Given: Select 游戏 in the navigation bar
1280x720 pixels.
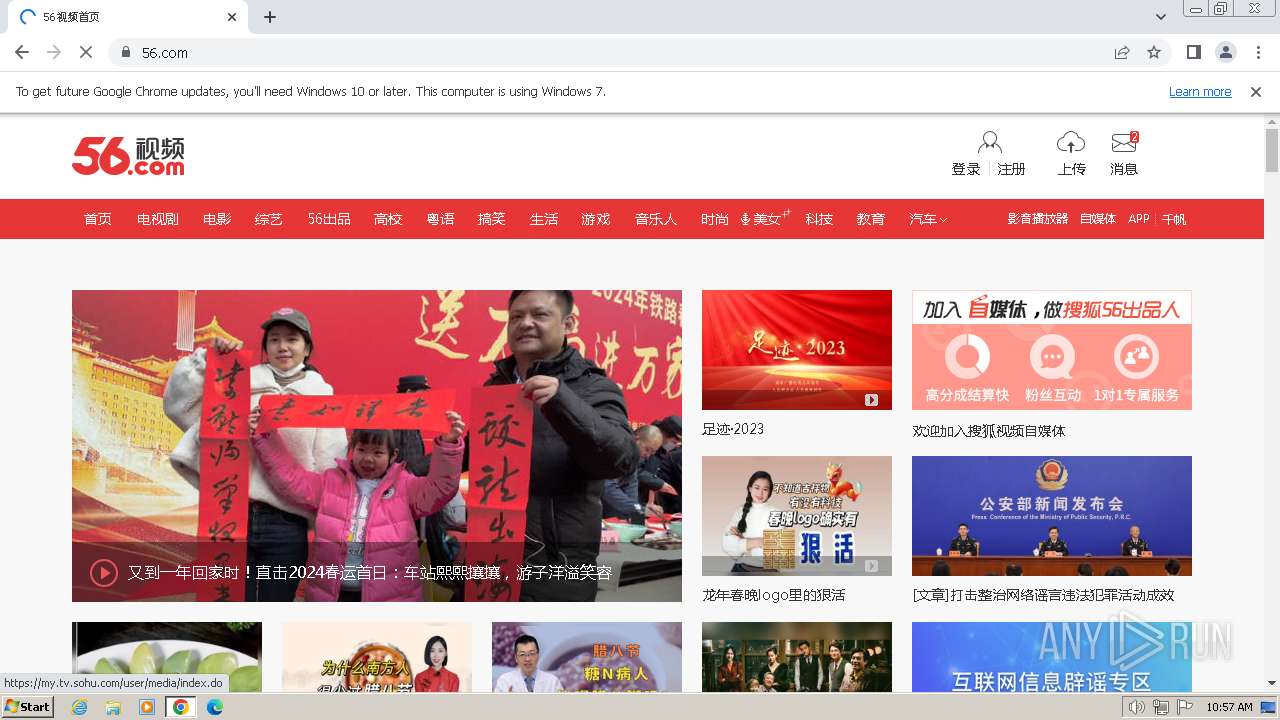Looking at the screenshot, I should pos(596,219).
